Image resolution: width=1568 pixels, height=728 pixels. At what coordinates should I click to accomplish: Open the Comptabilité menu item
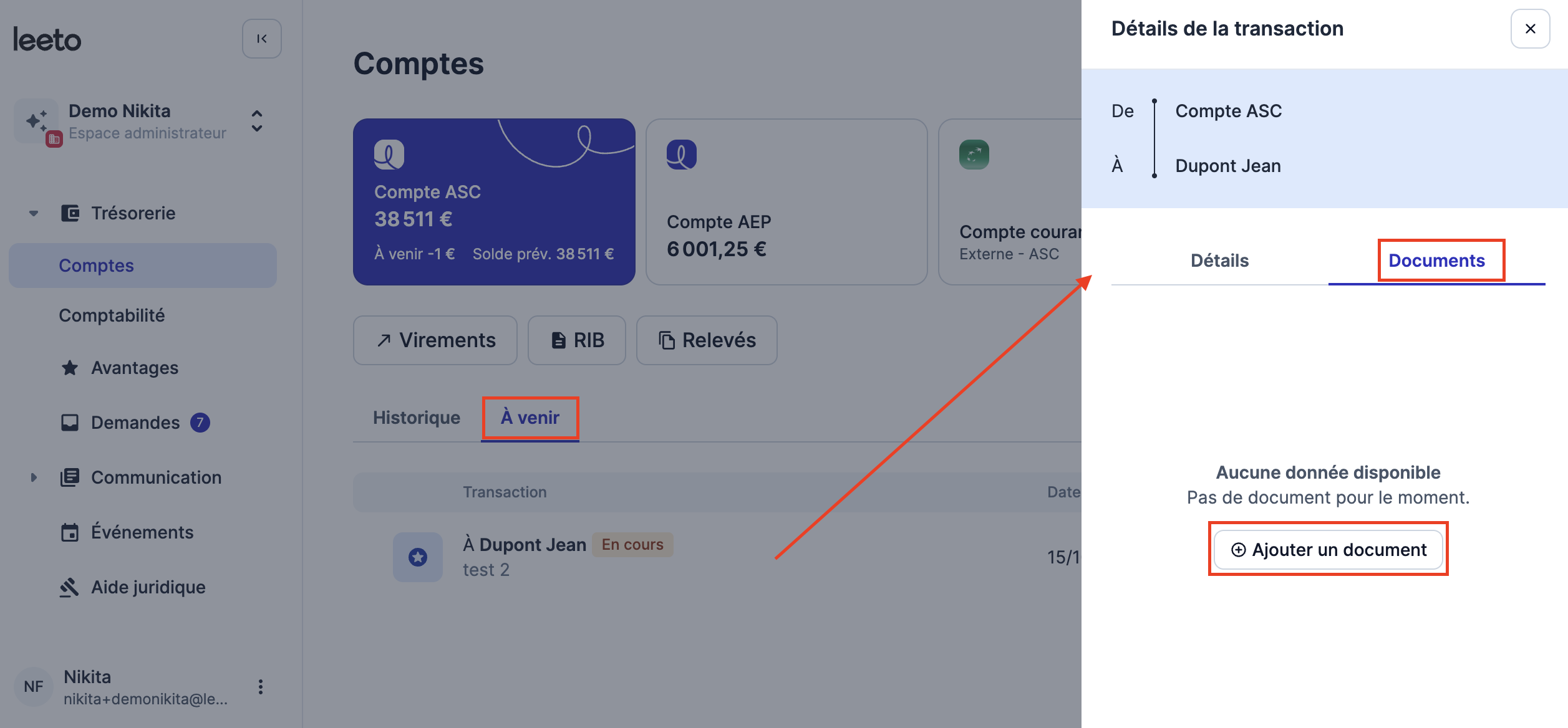pyautogui.click(x=112, y=315)
